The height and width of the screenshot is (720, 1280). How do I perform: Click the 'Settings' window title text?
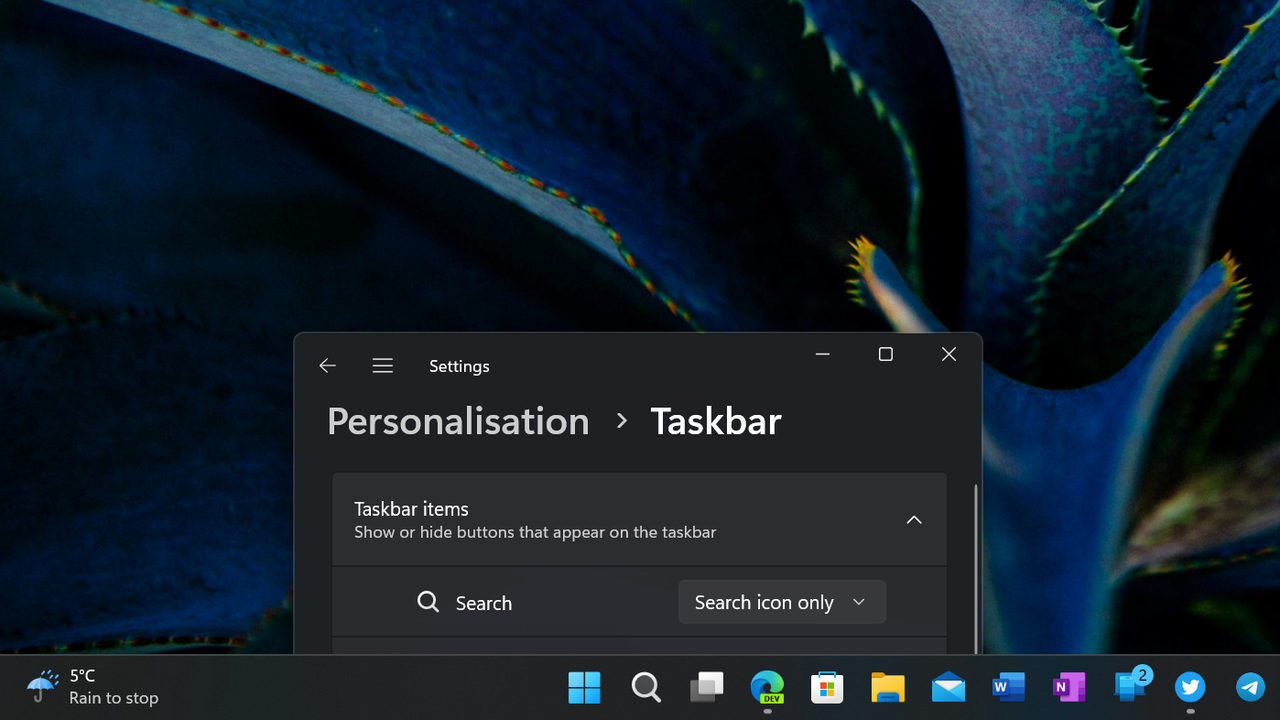[459, 366]
